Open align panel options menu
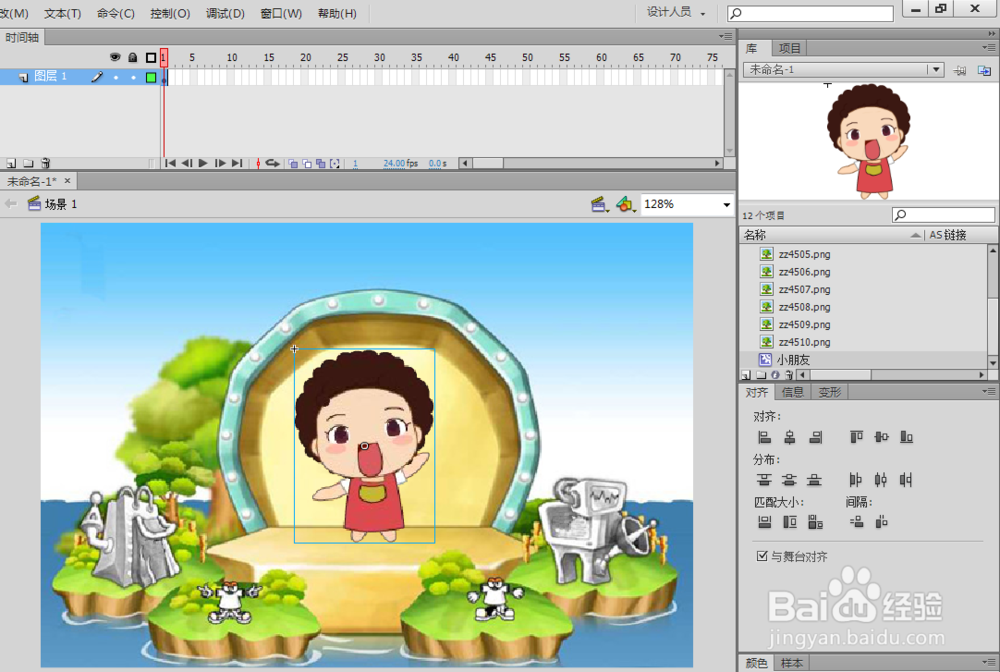The width and height of the screenshot is (1000, 672). coord(989,391)
